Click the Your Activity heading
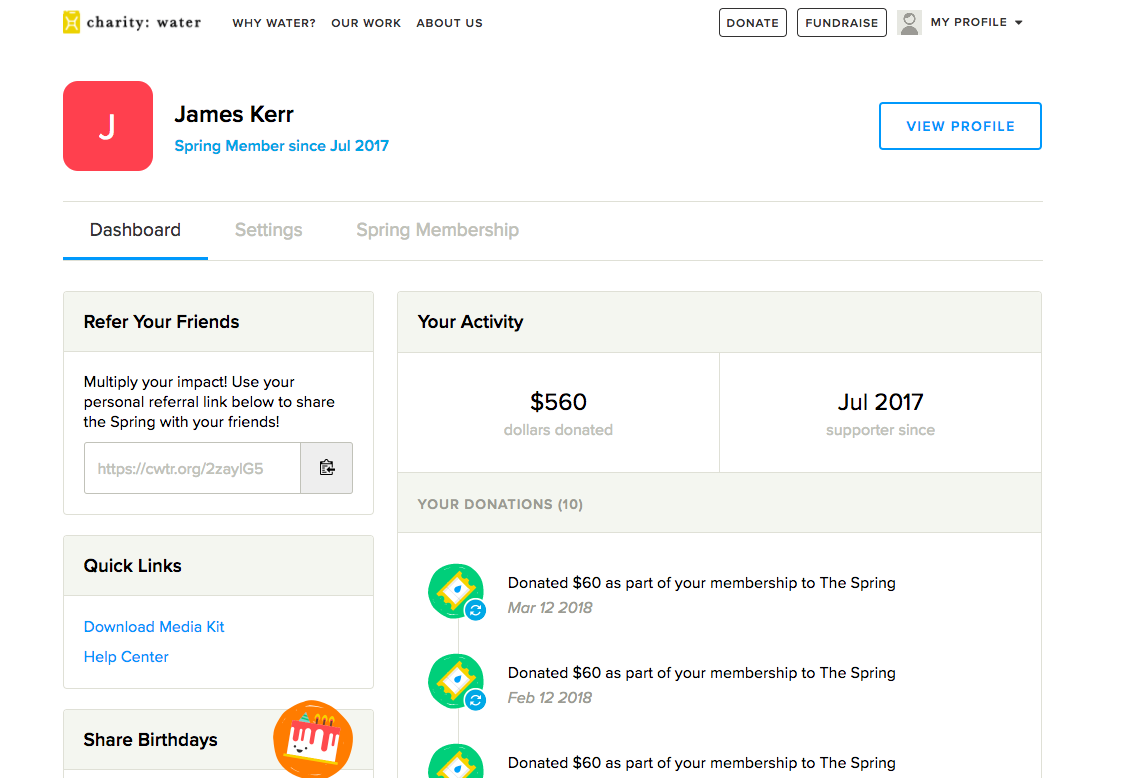This screenshot has width=1138, height=778. pyautogui.click(x=470, y=322)
